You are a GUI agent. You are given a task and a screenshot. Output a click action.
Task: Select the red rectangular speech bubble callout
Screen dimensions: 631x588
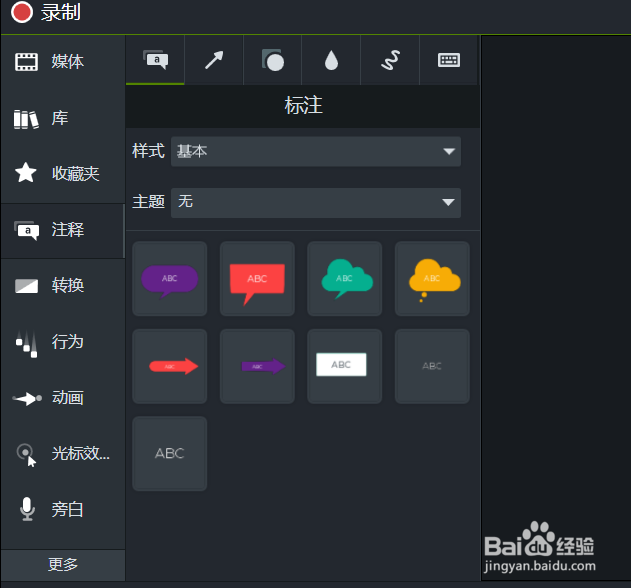[257, 279]
